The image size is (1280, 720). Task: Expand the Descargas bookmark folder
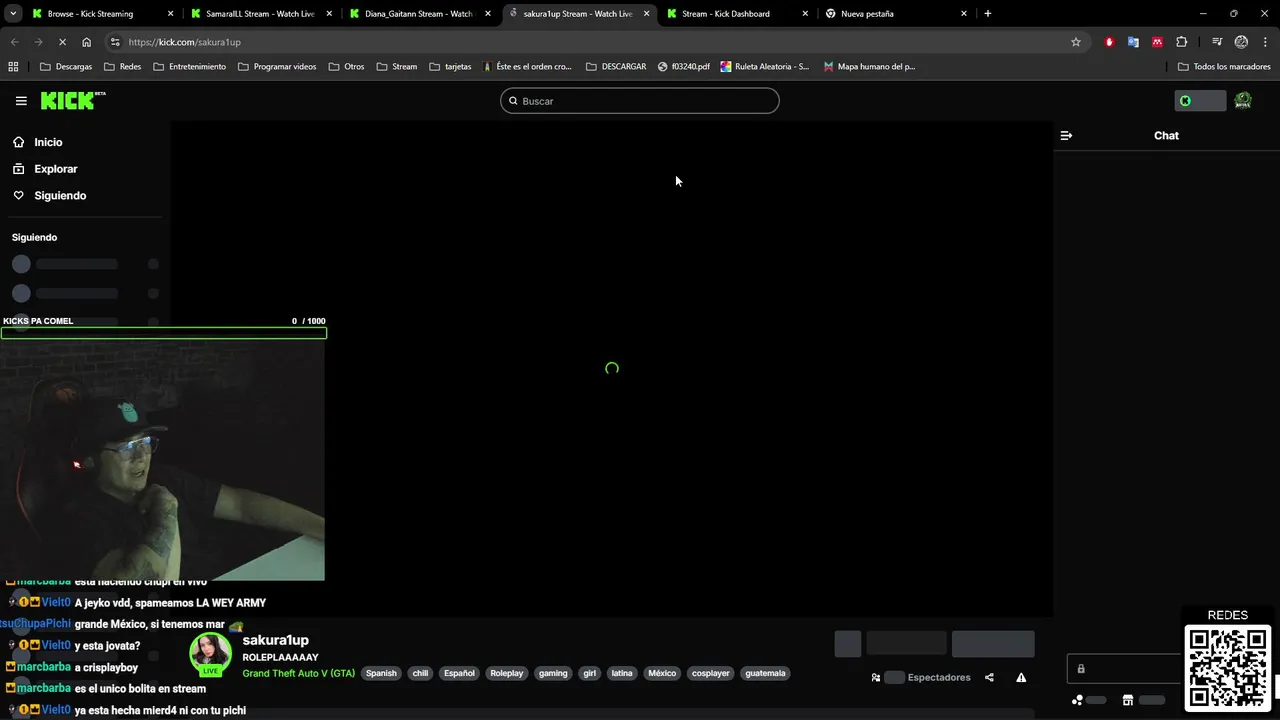point(66,67)
